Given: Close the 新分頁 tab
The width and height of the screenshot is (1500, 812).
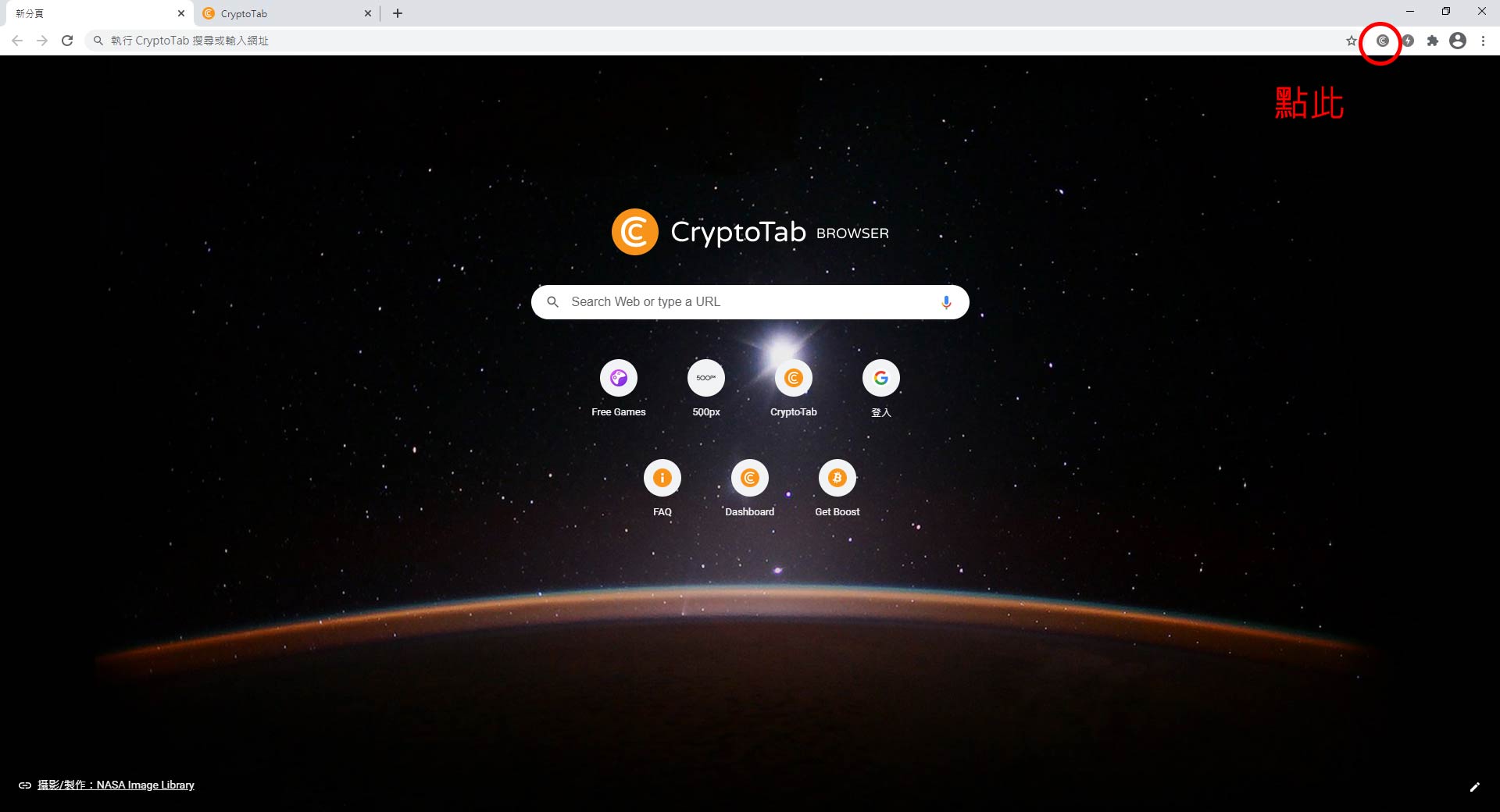Looking at the screenshot, I should [x=180, y=13].
